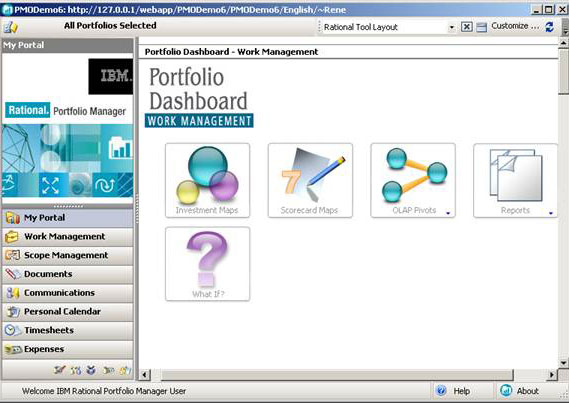Click the My Portal chart icon
The image size is (569, 403).
[x=12, y=218]
